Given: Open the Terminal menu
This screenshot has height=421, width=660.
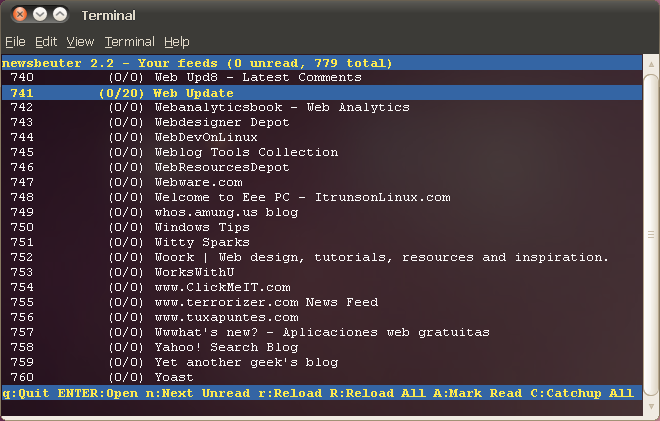Looking at the screenshot, I should pos(130,42).
